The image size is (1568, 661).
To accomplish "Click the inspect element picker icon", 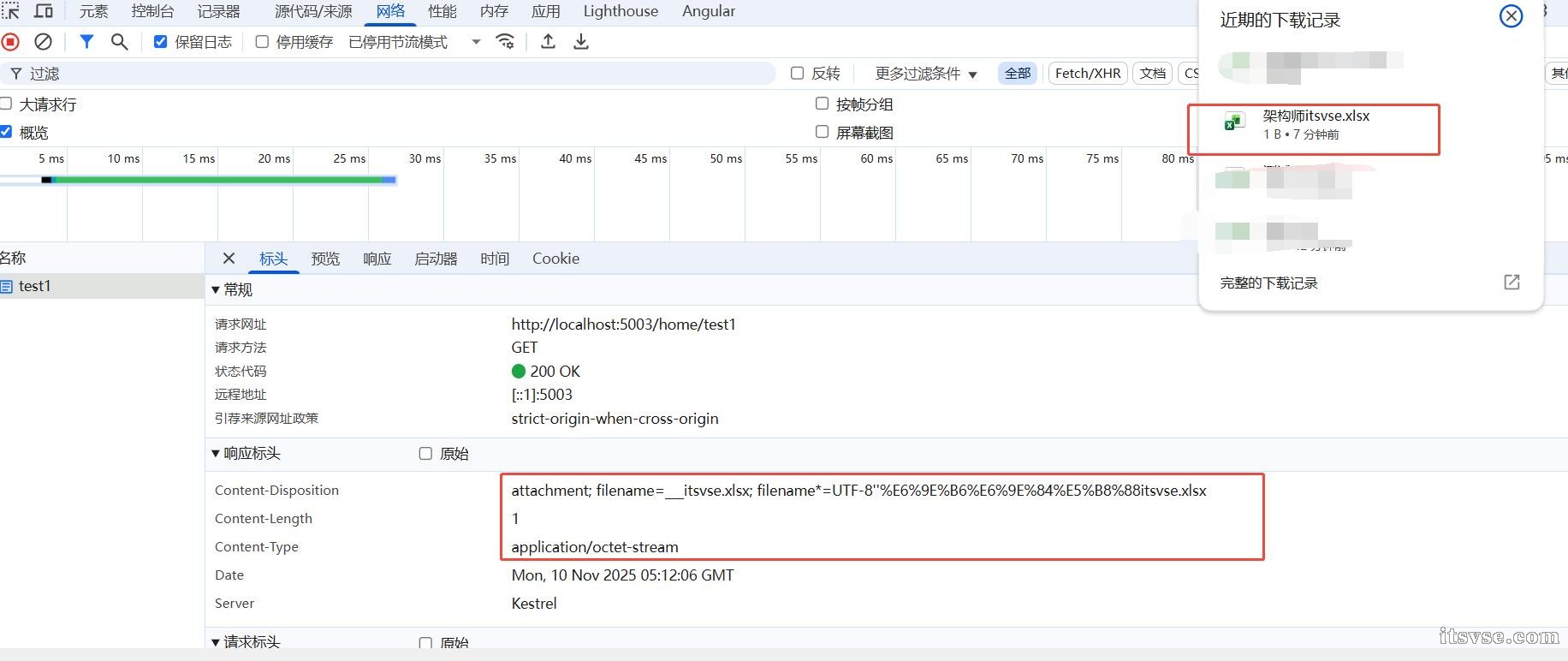I will (10, 11).
